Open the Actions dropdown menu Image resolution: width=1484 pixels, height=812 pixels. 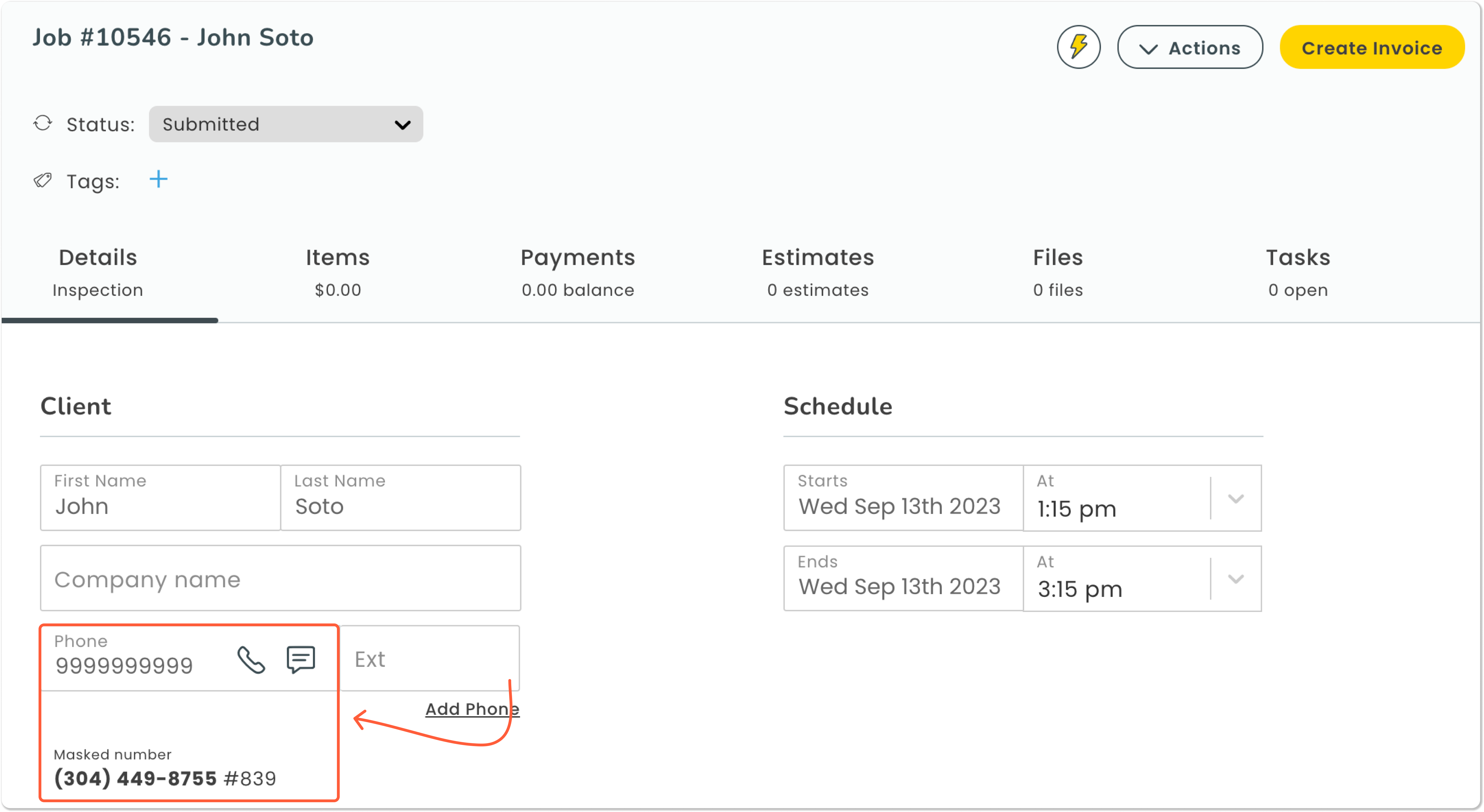pyautogui.click(x=1190, y=47)
